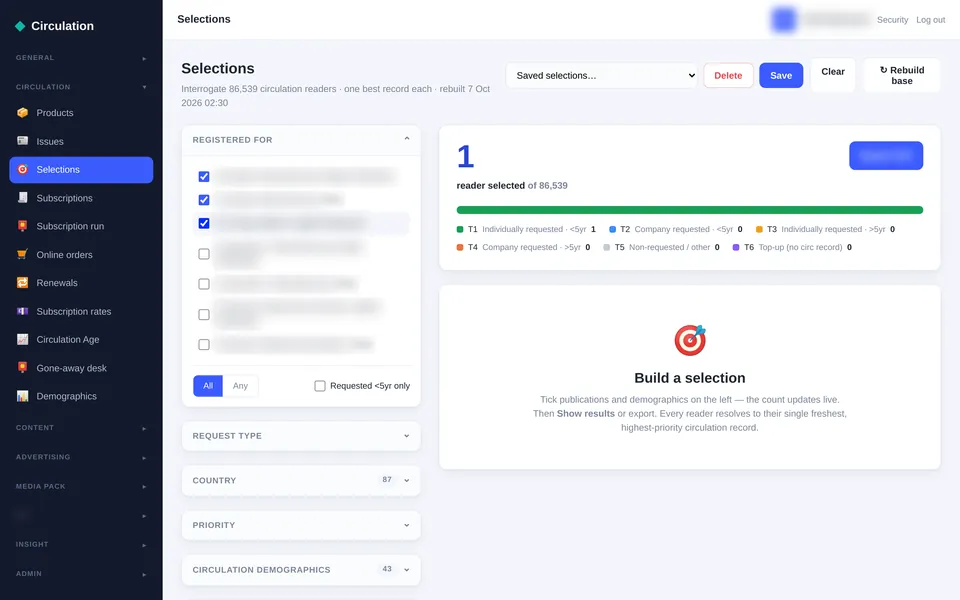Click the Selections target icon in sidebar
This screenshot has width=960, height=600.
[x=23, y=170]
